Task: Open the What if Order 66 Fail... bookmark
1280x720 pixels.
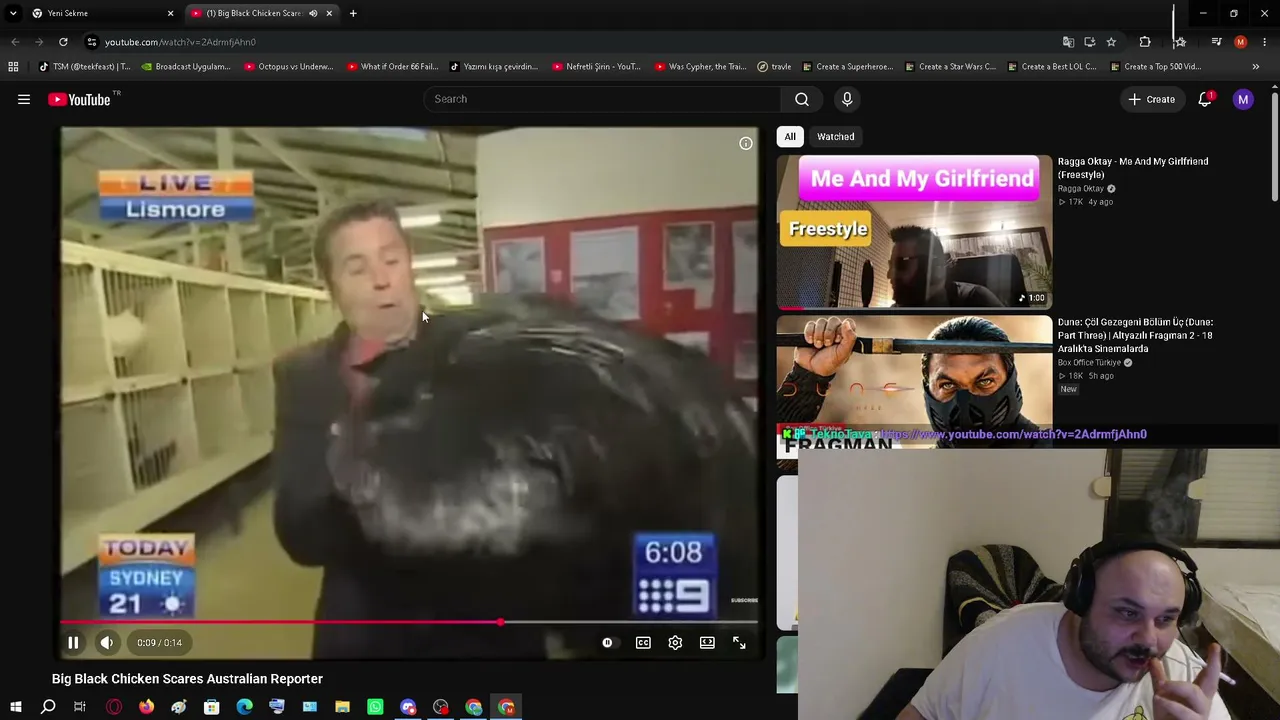Action: point(392,67)
